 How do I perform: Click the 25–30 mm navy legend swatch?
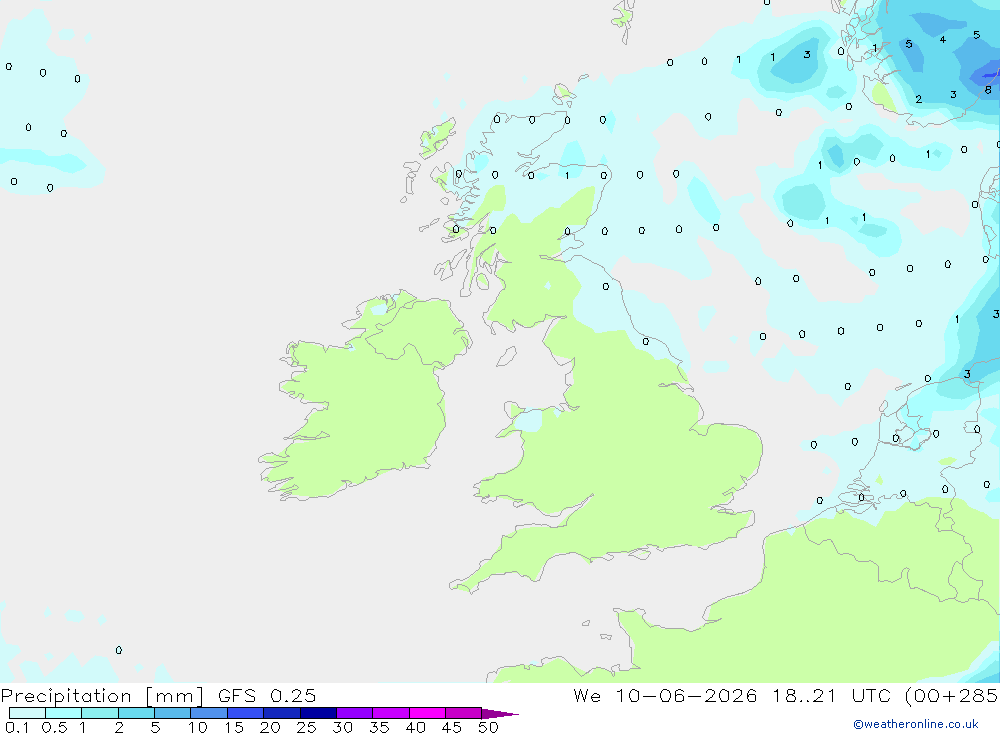(318, 713)
